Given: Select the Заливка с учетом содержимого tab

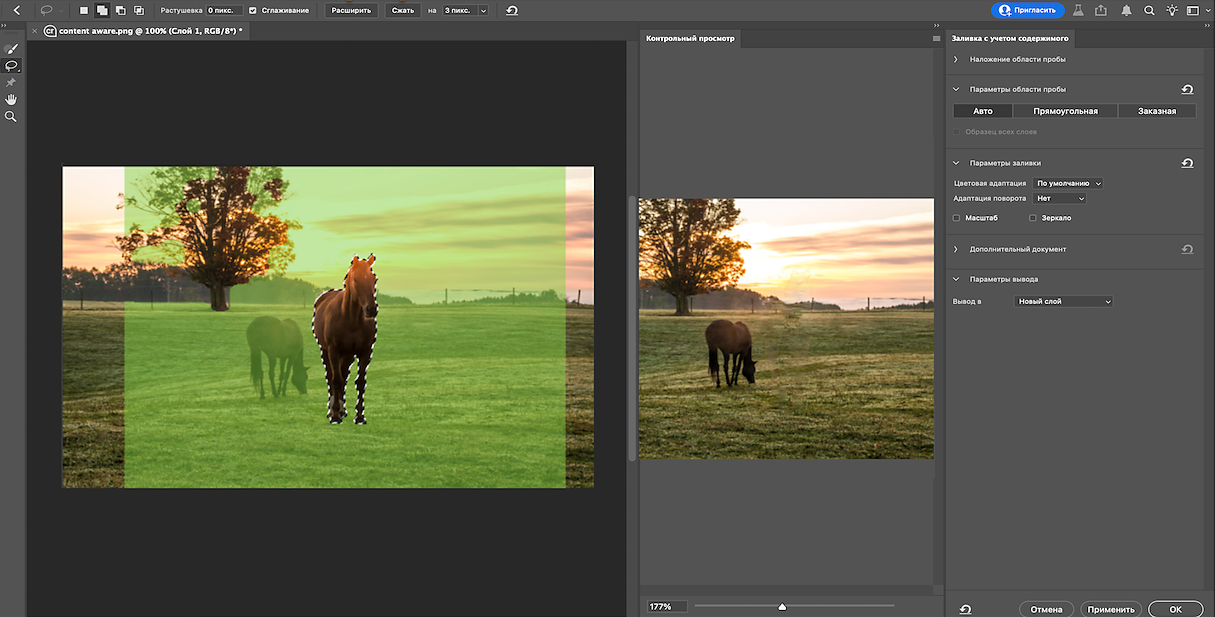Looking at the screenshot, I should [x=1010, y=38].
